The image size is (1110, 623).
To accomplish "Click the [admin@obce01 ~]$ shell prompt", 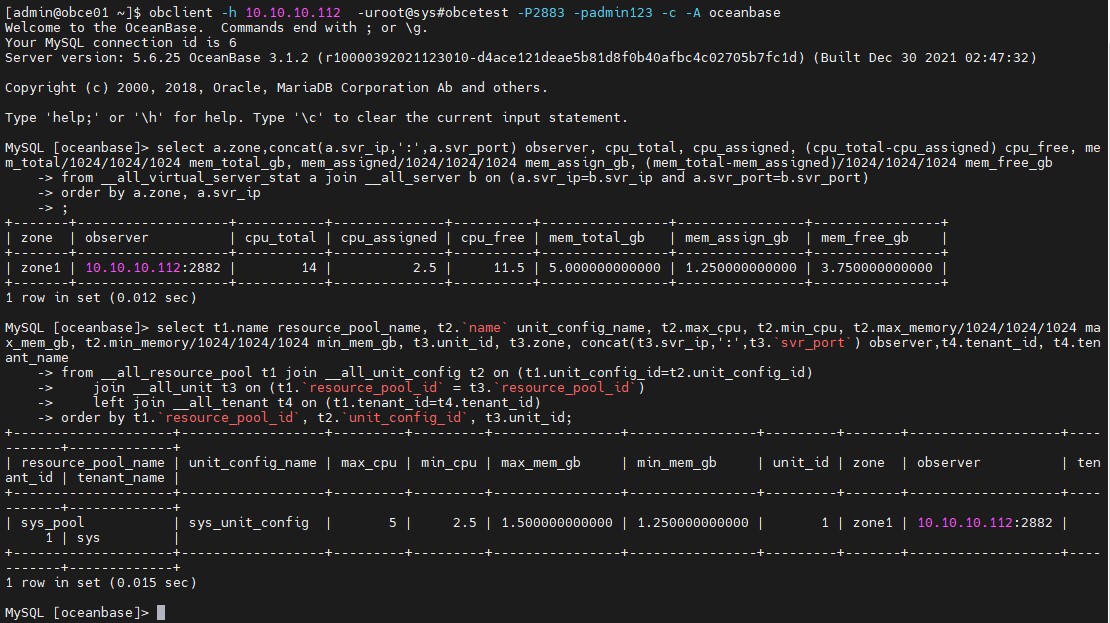I will [x=73, y=13].
